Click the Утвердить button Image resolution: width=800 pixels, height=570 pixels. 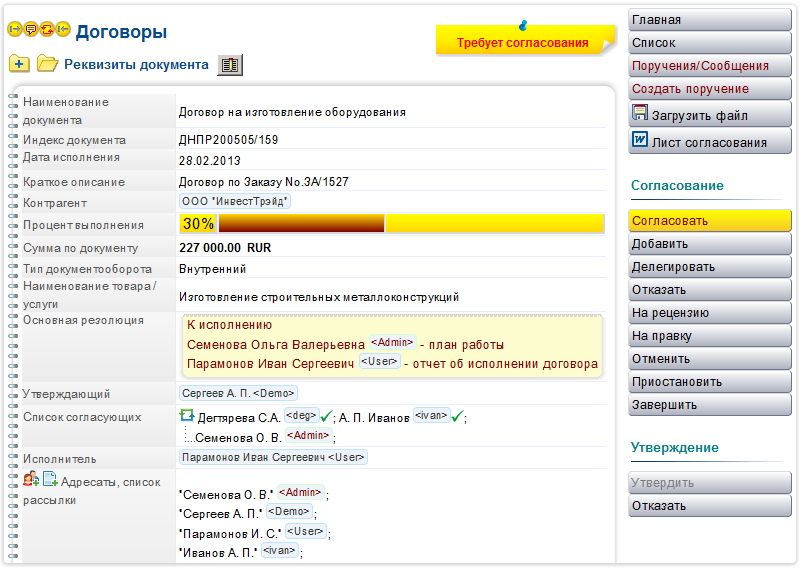[x=710, y=483]
